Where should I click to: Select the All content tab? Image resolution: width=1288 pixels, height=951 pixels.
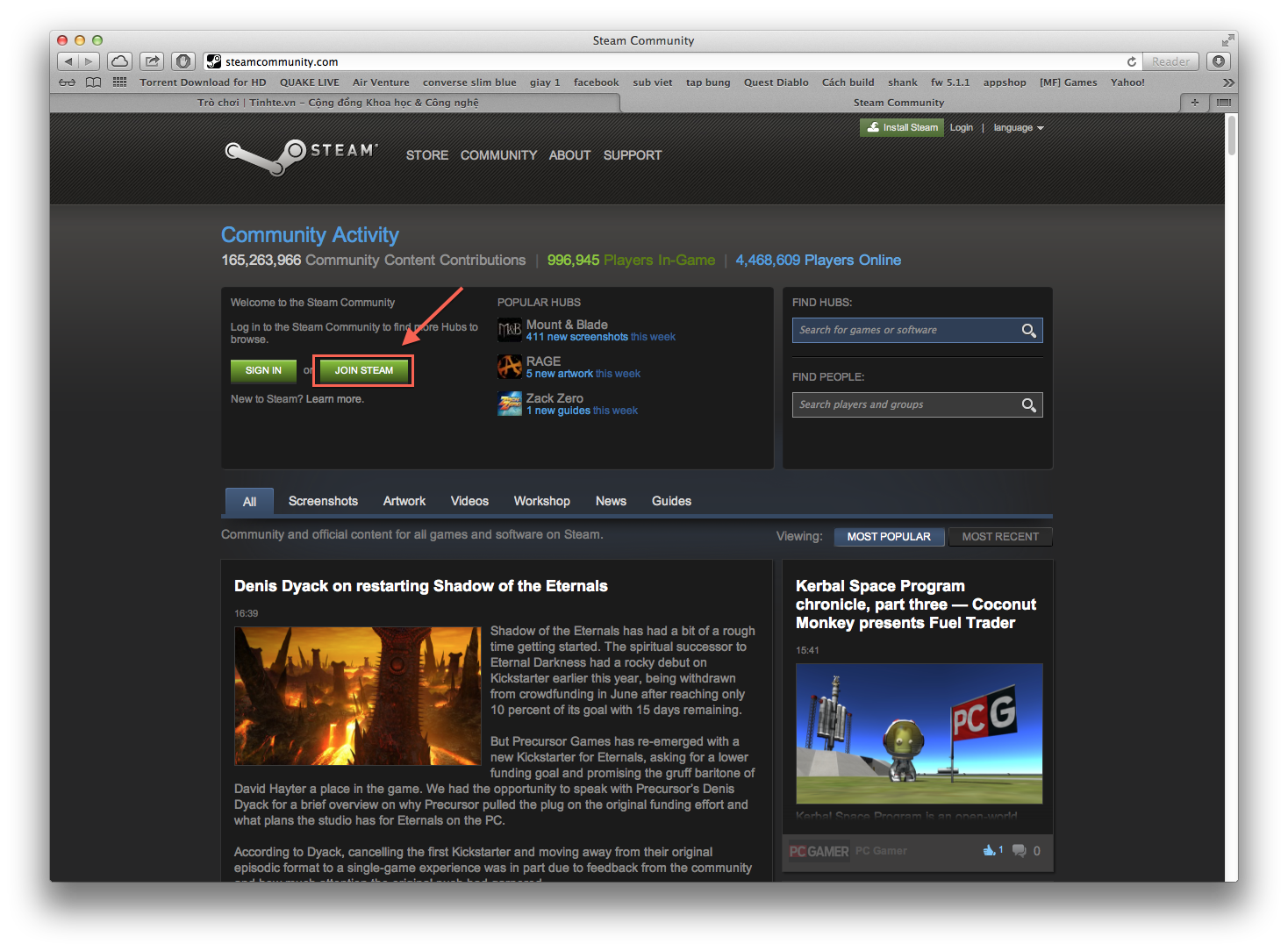pyautogui.click(x=249, y=502)
